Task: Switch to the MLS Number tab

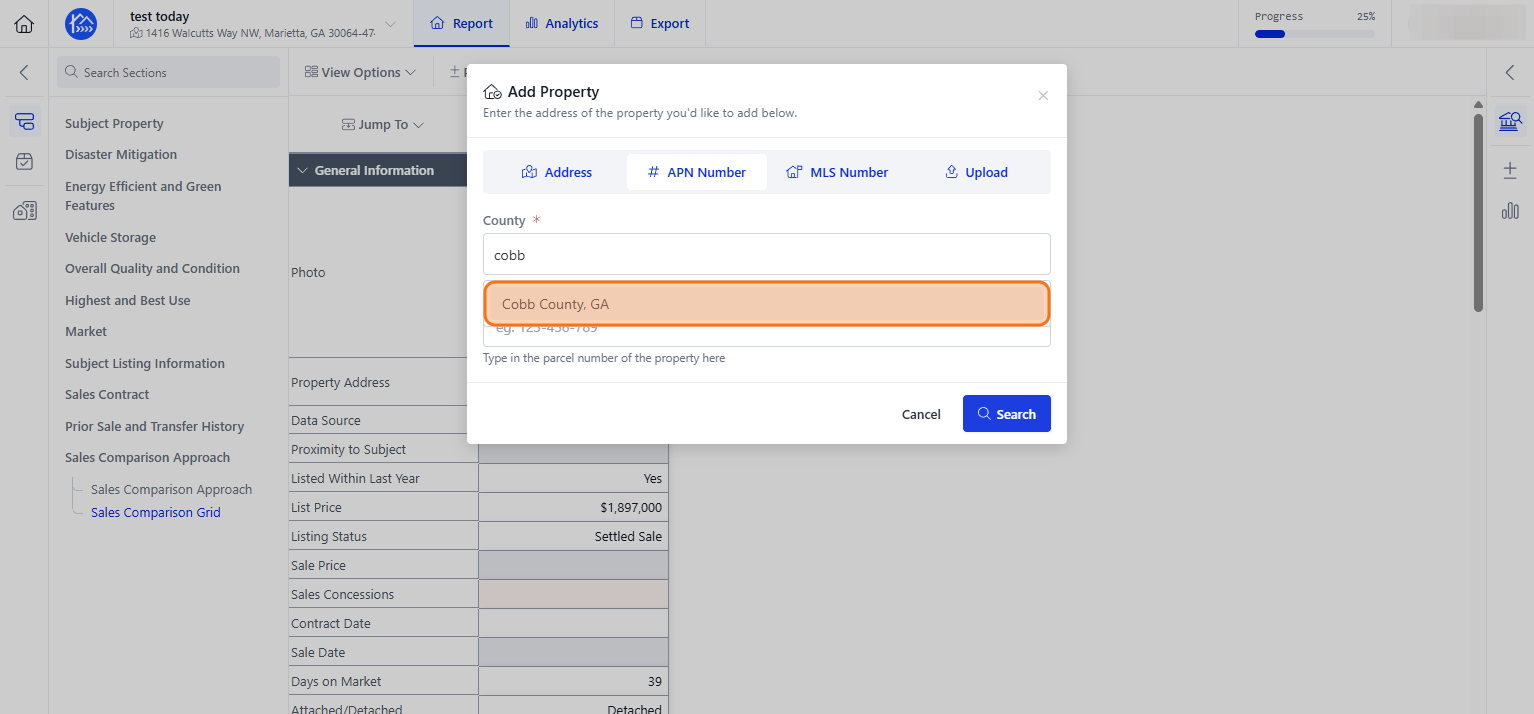Action: click(837, 172)
